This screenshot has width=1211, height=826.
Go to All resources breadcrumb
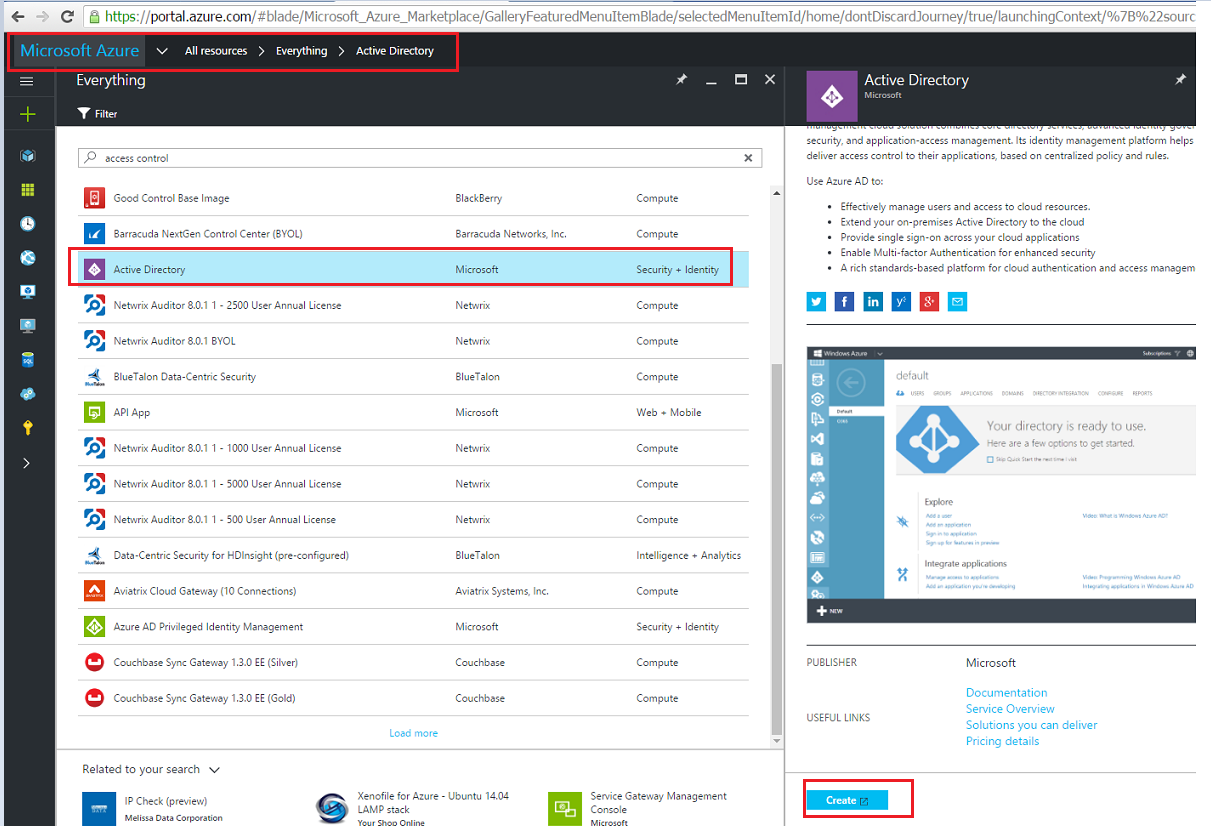(x=216, y=51)
